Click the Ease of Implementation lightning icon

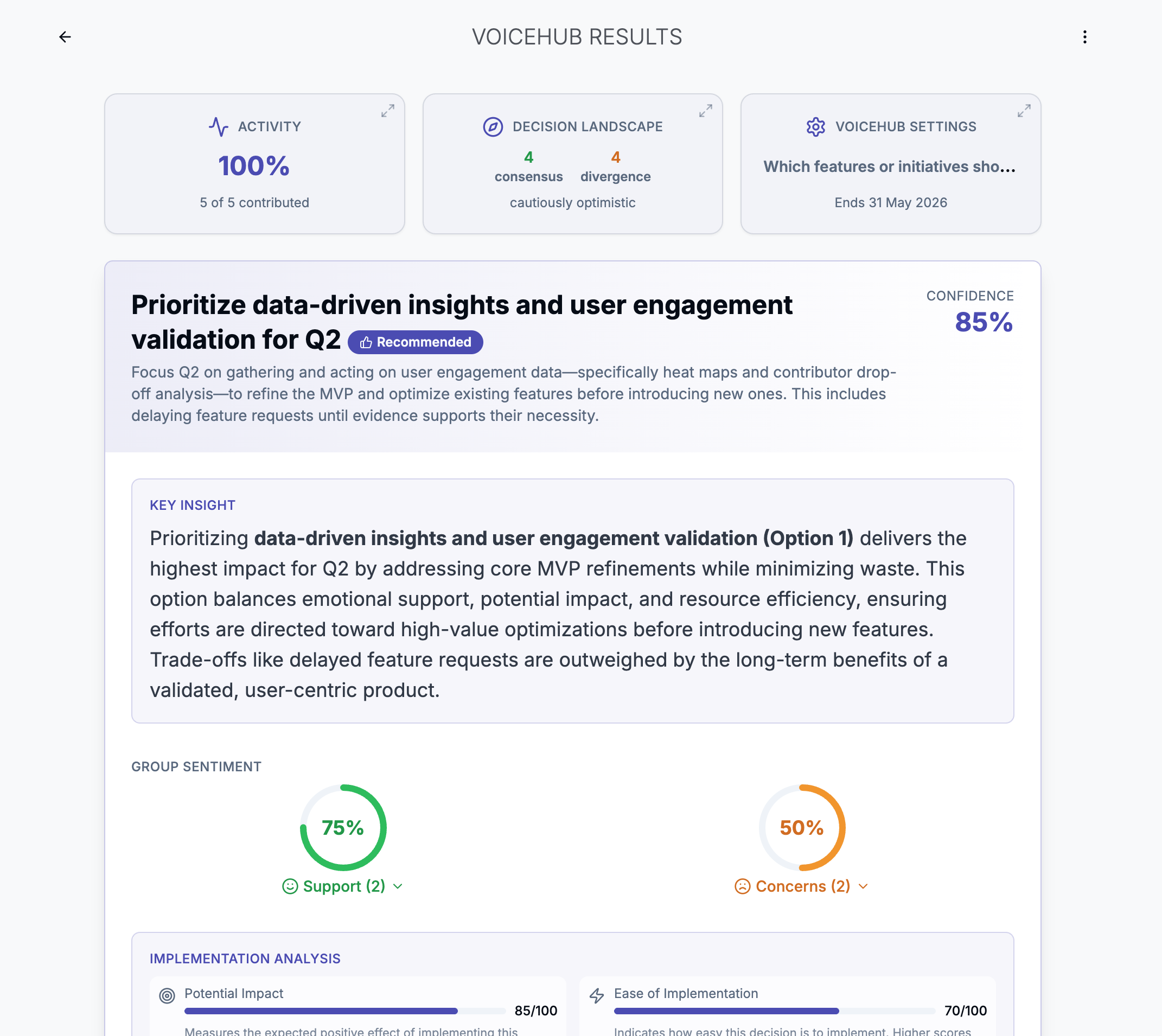[x=596, y=995]
